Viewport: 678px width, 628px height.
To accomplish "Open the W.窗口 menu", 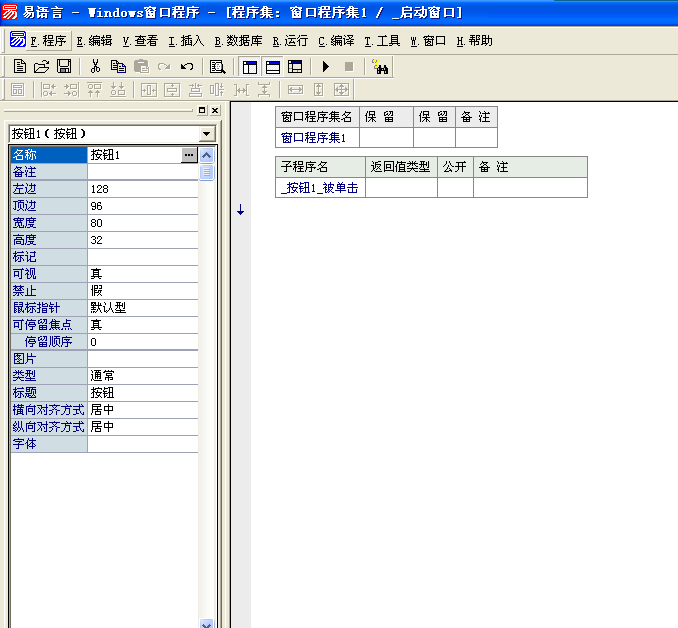I will click(x=428, y=41).
